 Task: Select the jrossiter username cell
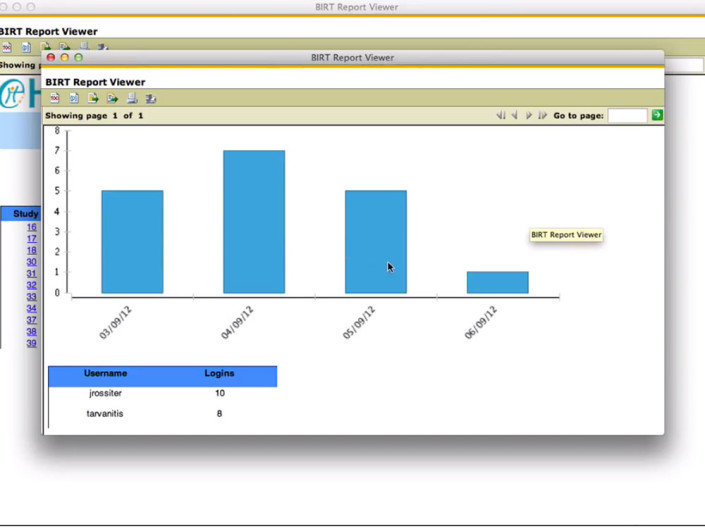pos(106,393)
